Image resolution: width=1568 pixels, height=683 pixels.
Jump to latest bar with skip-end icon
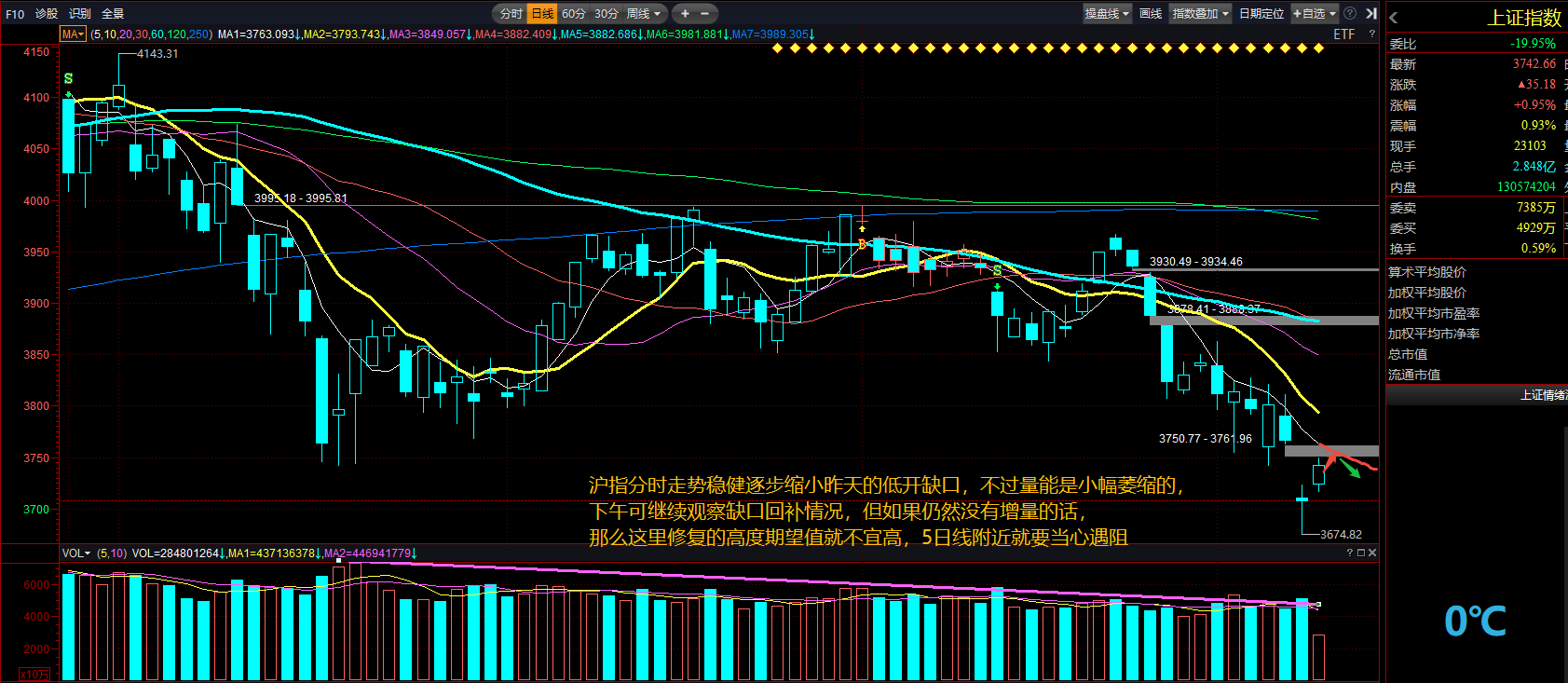(x=1371, y=13)
